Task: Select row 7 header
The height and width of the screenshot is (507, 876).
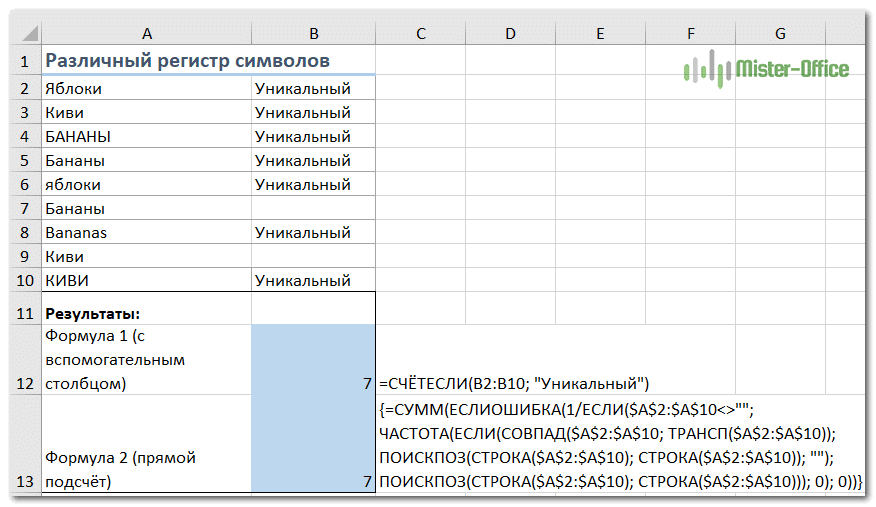Action: (x=23, y=209)
